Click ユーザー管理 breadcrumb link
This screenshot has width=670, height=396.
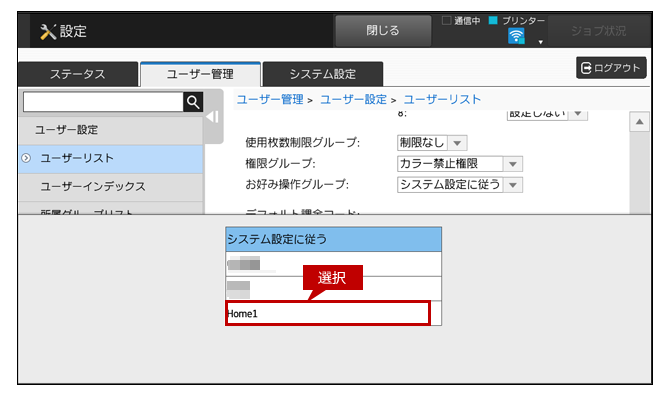[270, 100]
